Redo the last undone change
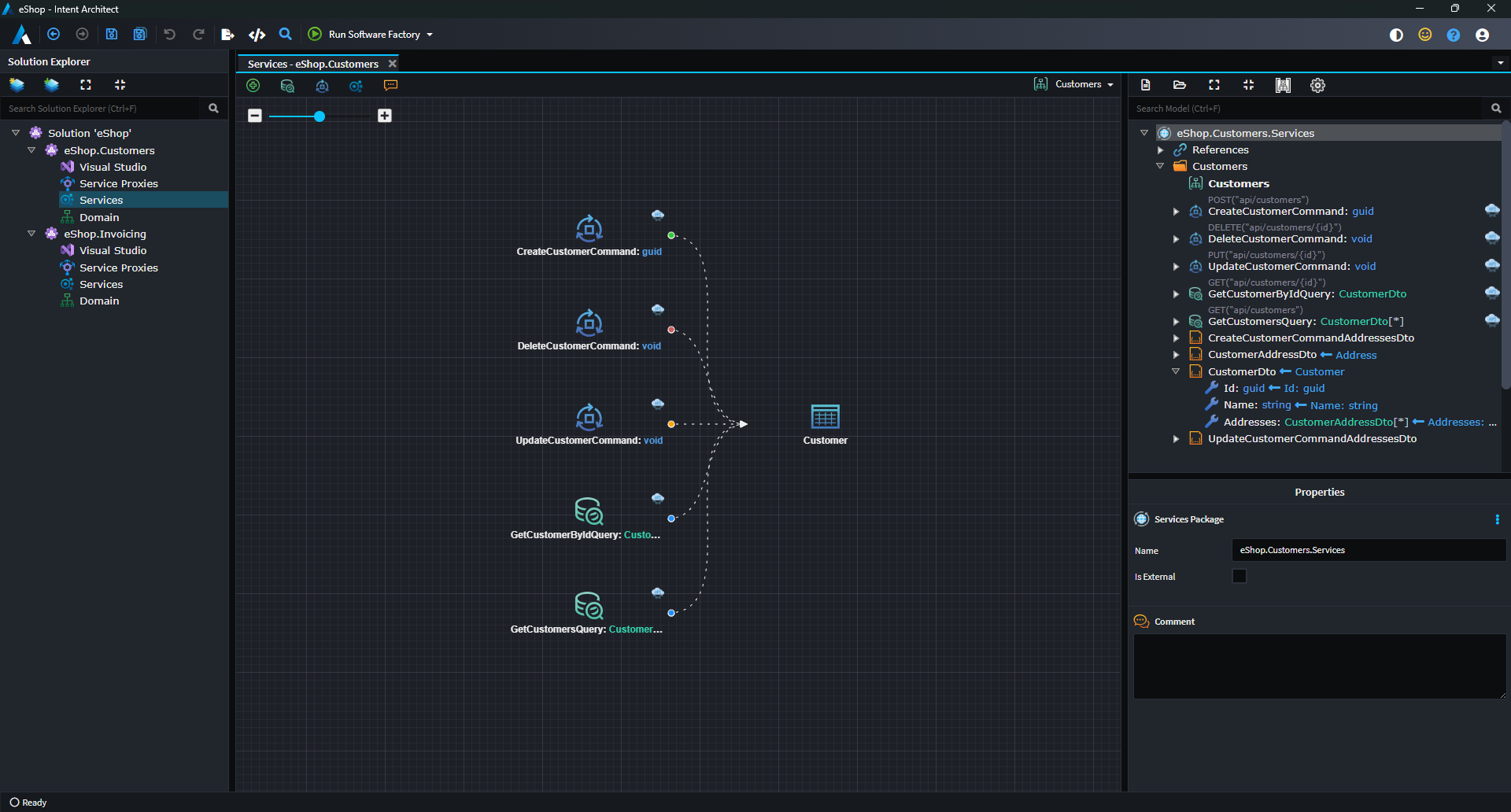The width and height of the screenshot is (1511, 812). coord(198,35)
